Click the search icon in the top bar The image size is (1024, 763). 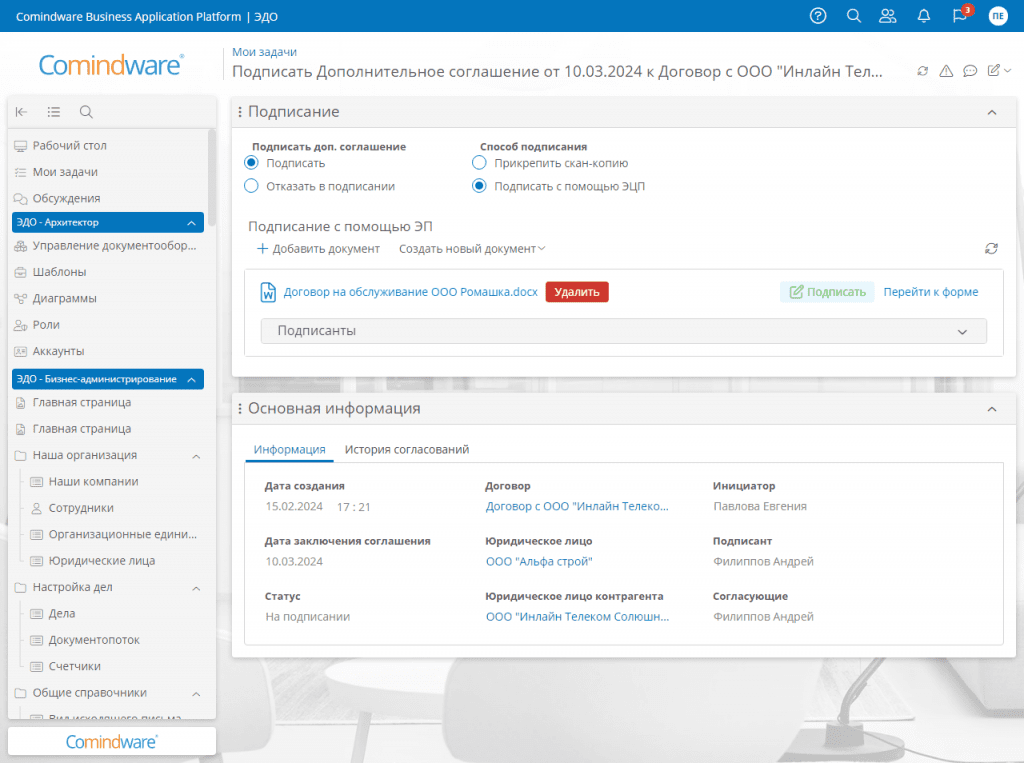coord(853,15)
